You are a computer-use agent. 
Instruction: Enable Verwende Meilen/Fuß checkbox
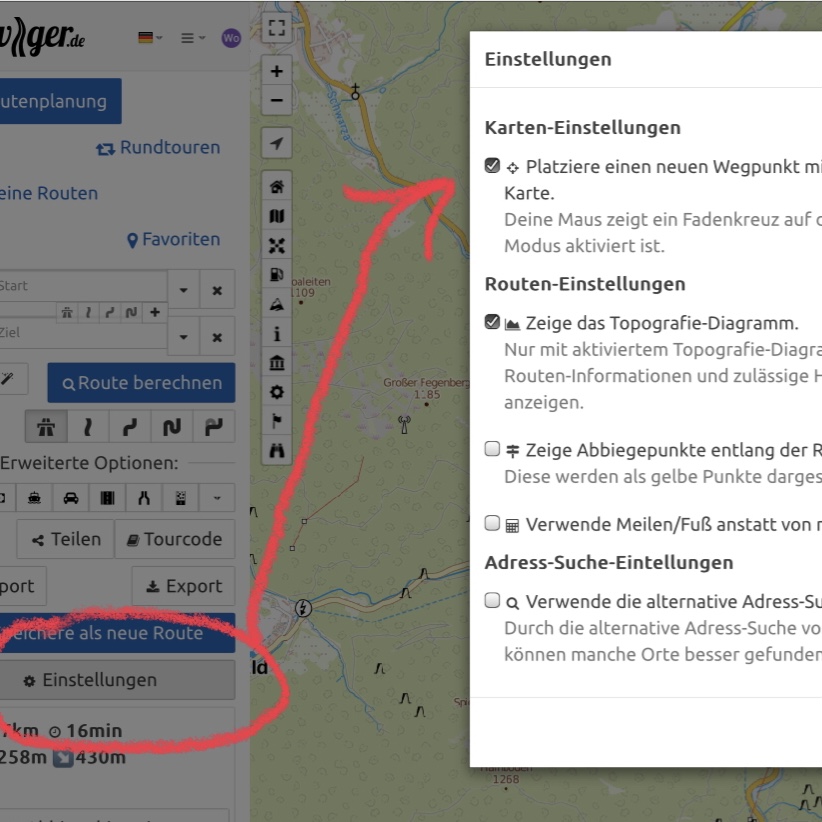(492, 523)
